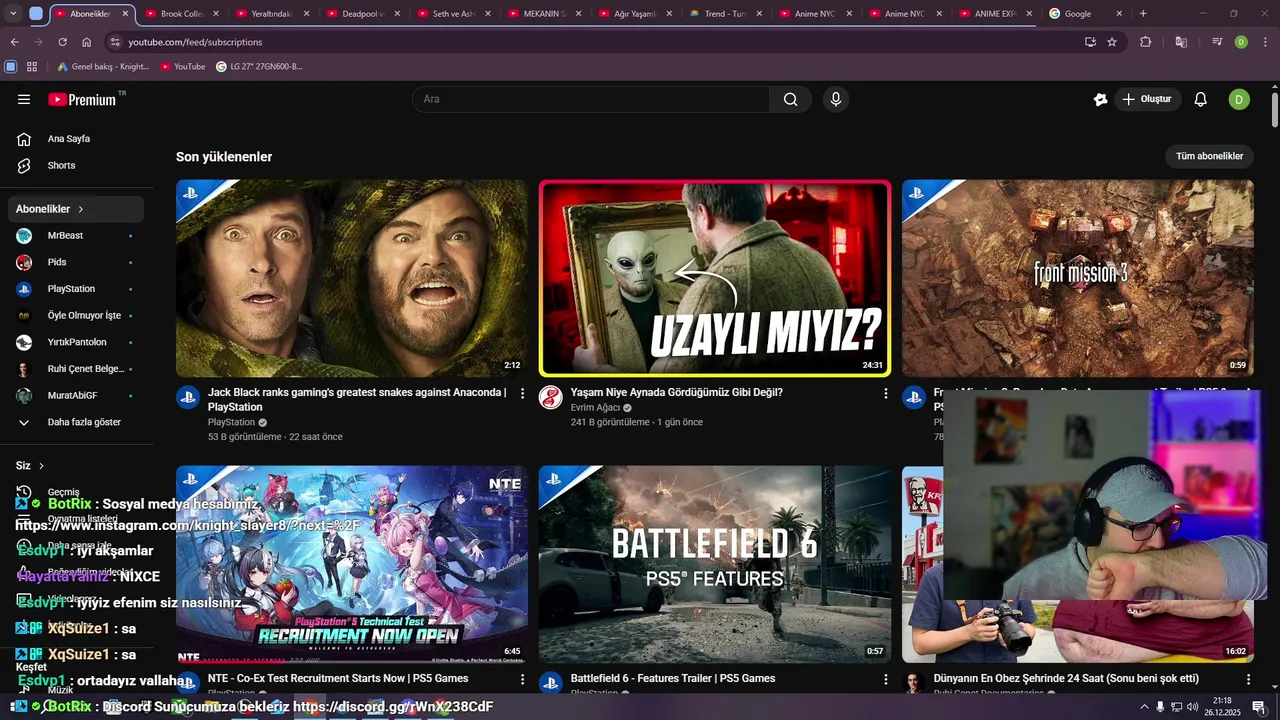Viewport: 1280px width, 720px height.
Task: Open Jack Black Anaconda video thumbnail
Action: tap(352, 278)
